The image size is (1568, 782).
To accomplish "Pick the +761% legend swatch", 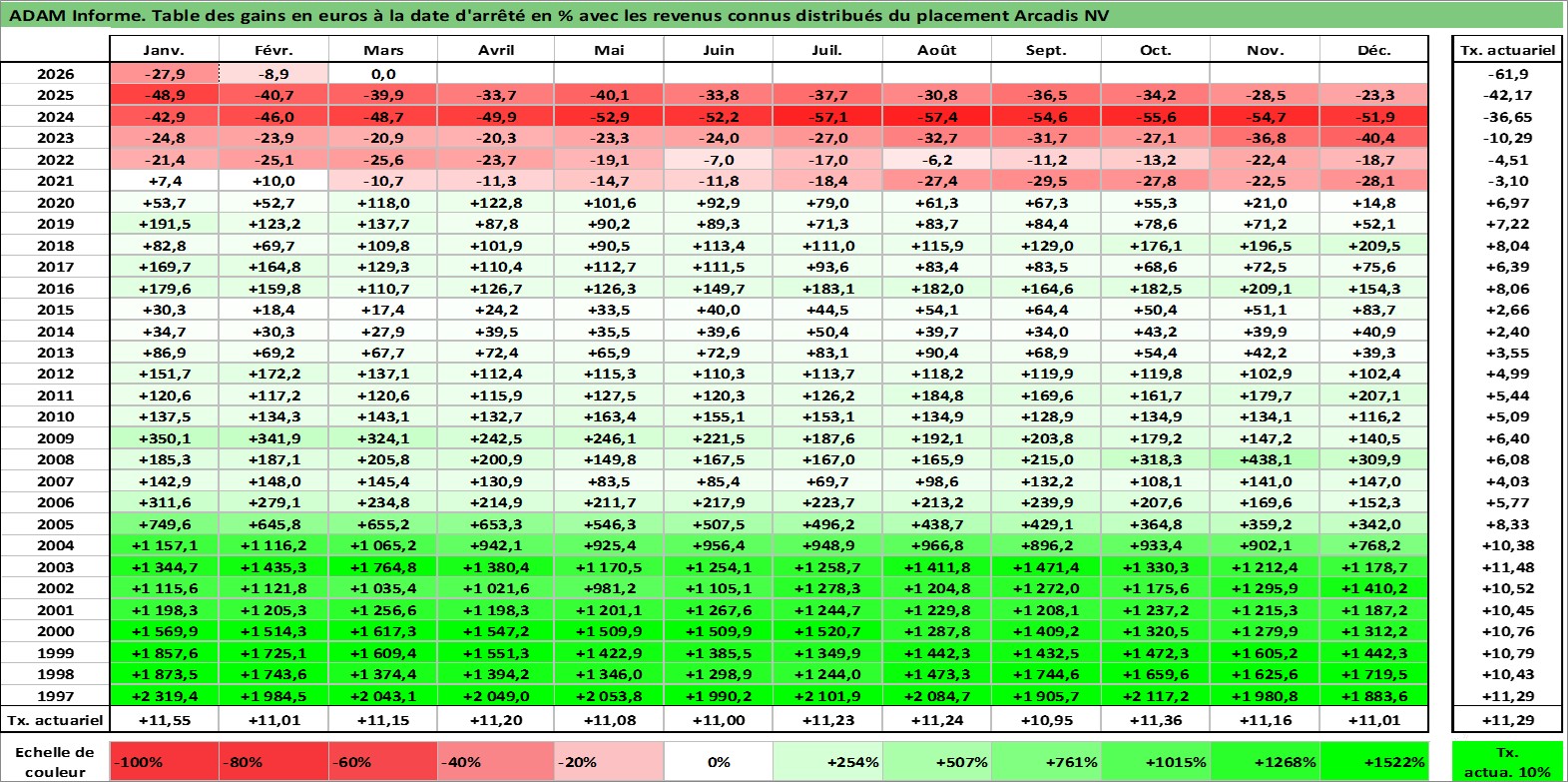I will 1046,761.
